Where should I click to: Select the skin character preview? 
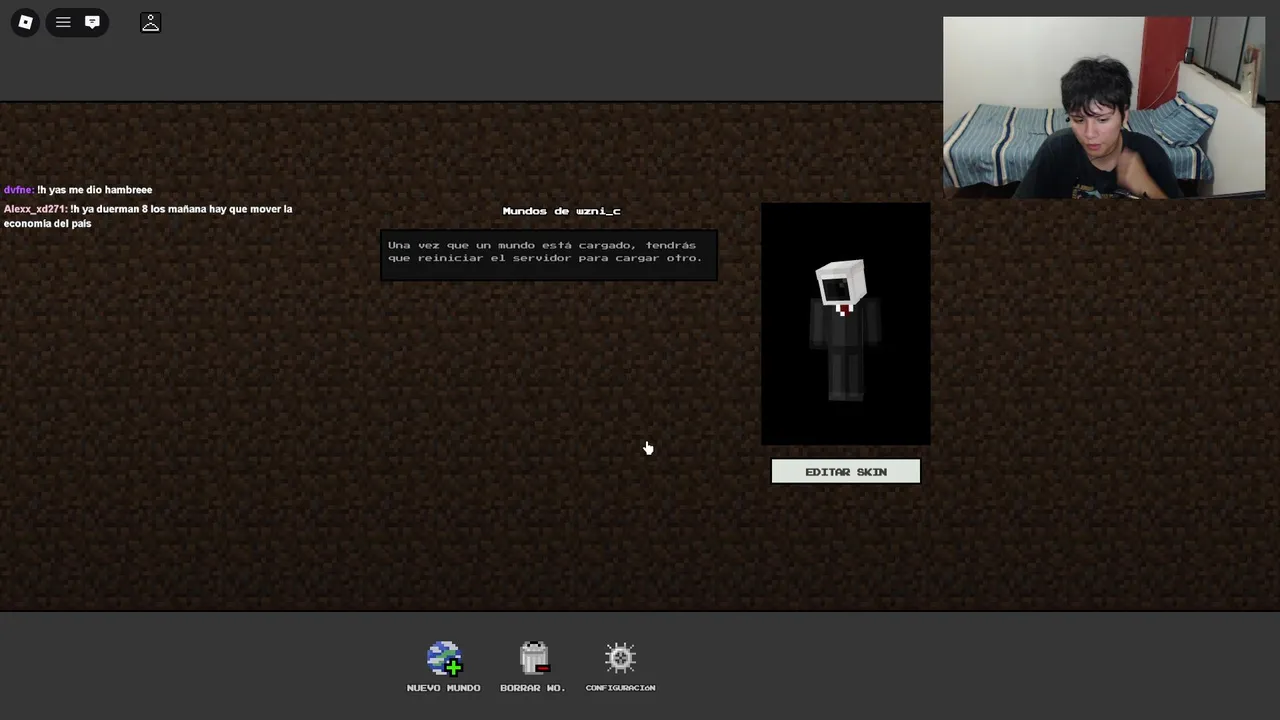click(x=846, y=324)
